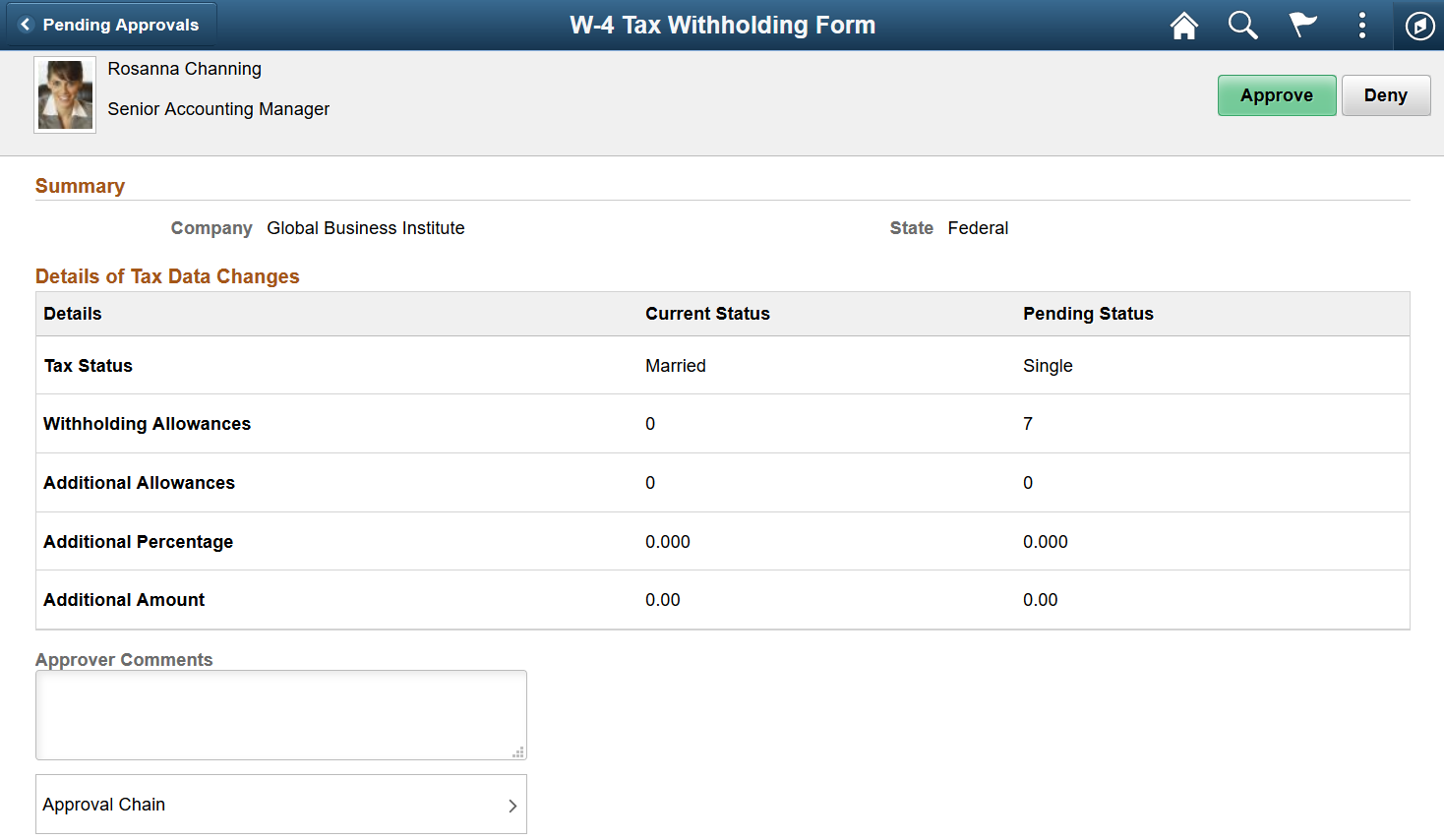This screenshot has height=840, width=1444.
Task: Click the Tax Status row label
Action: (x=89, y=366)
